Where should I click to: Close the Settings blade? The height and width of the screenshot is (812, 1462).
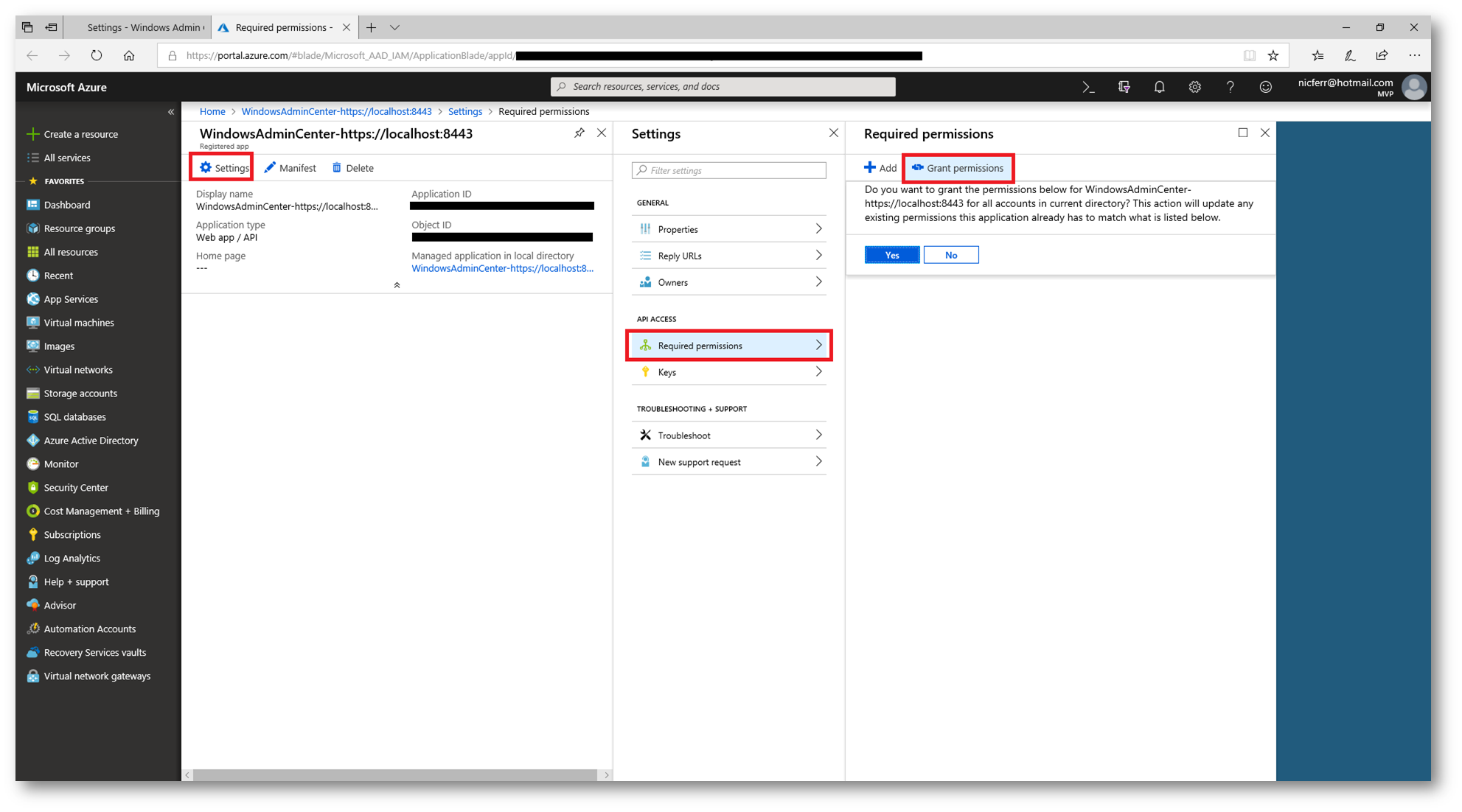tap(833, 133)
